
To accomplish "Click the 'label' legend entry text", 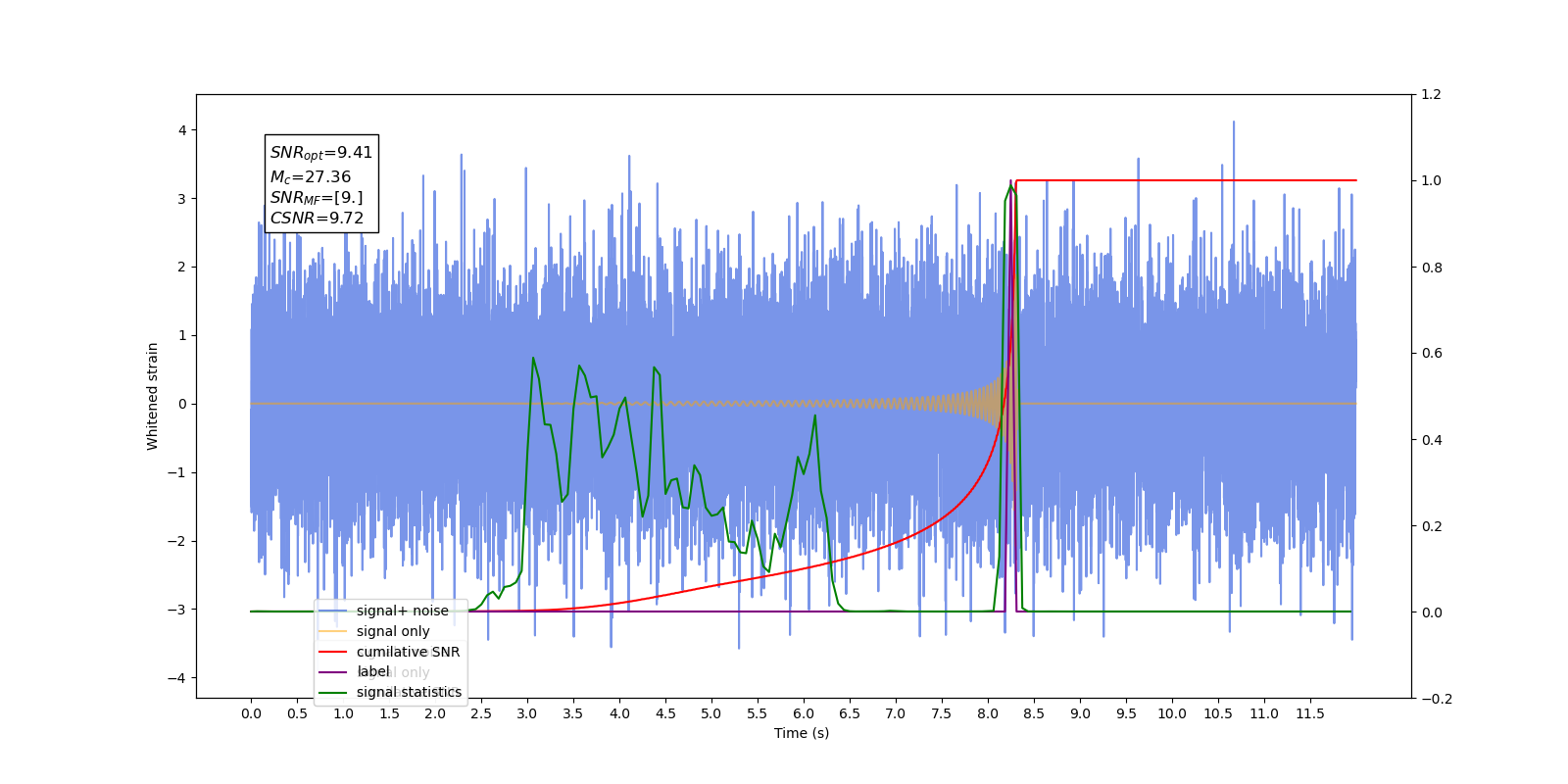I will coord(372,671).
